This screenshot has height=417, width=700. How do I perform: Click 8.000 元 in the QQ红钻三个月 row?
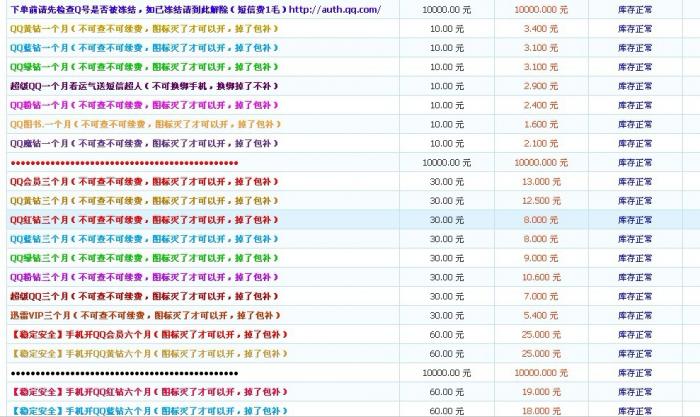pyautogui.click(x=541, y=220)
